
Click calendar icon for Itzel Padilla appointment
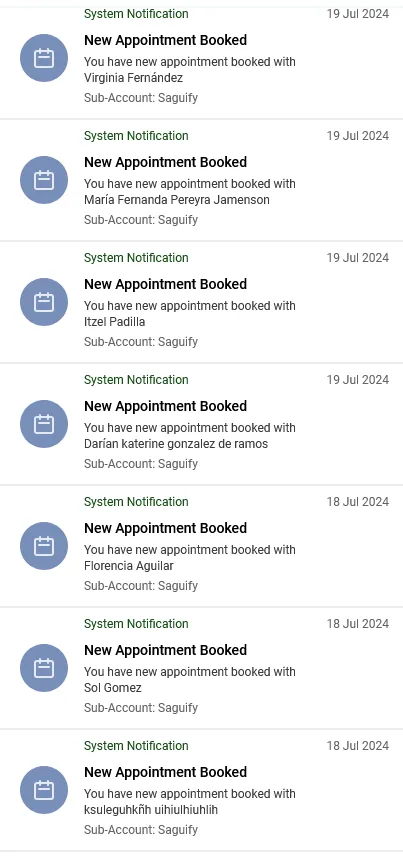click(x=44, y=302)
